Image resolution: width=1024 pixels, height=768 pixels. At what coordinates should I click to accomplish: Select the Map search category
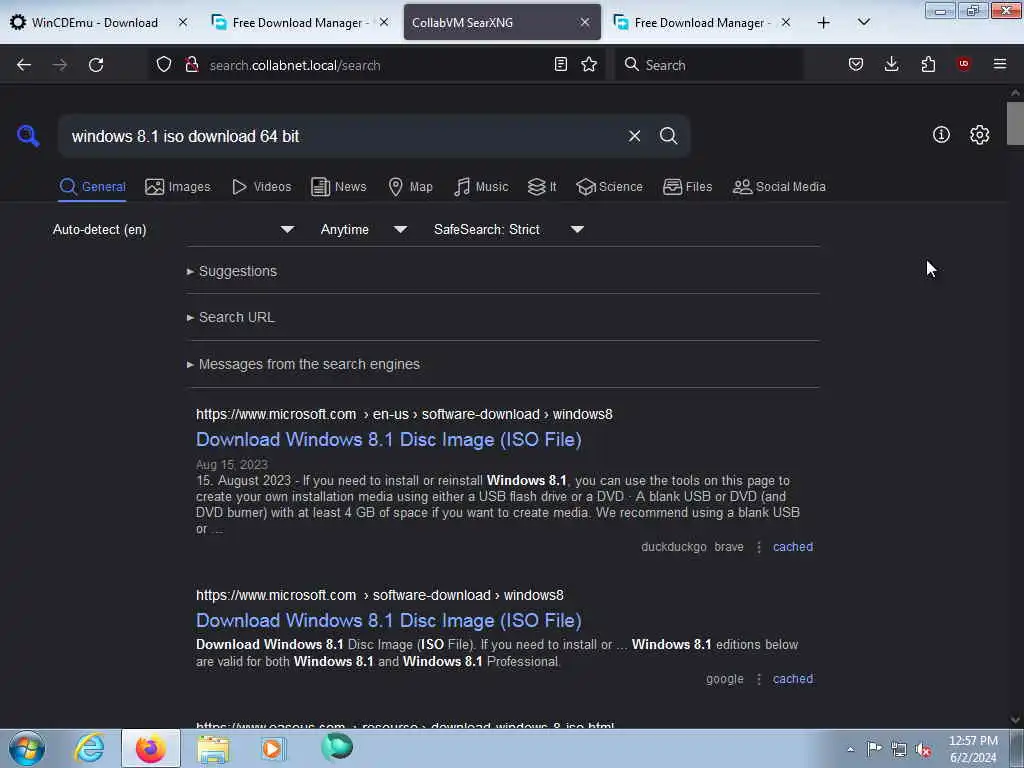[410, 187]
